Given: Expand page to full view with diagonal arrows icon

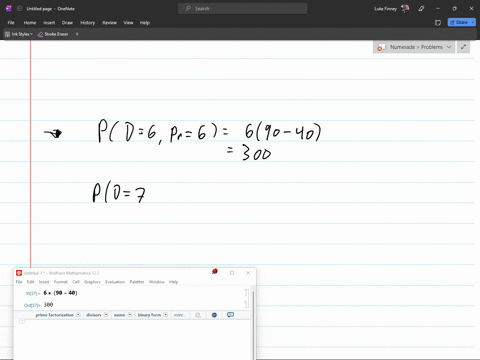Looking at the screenshot, I should (x=463, y=47).
